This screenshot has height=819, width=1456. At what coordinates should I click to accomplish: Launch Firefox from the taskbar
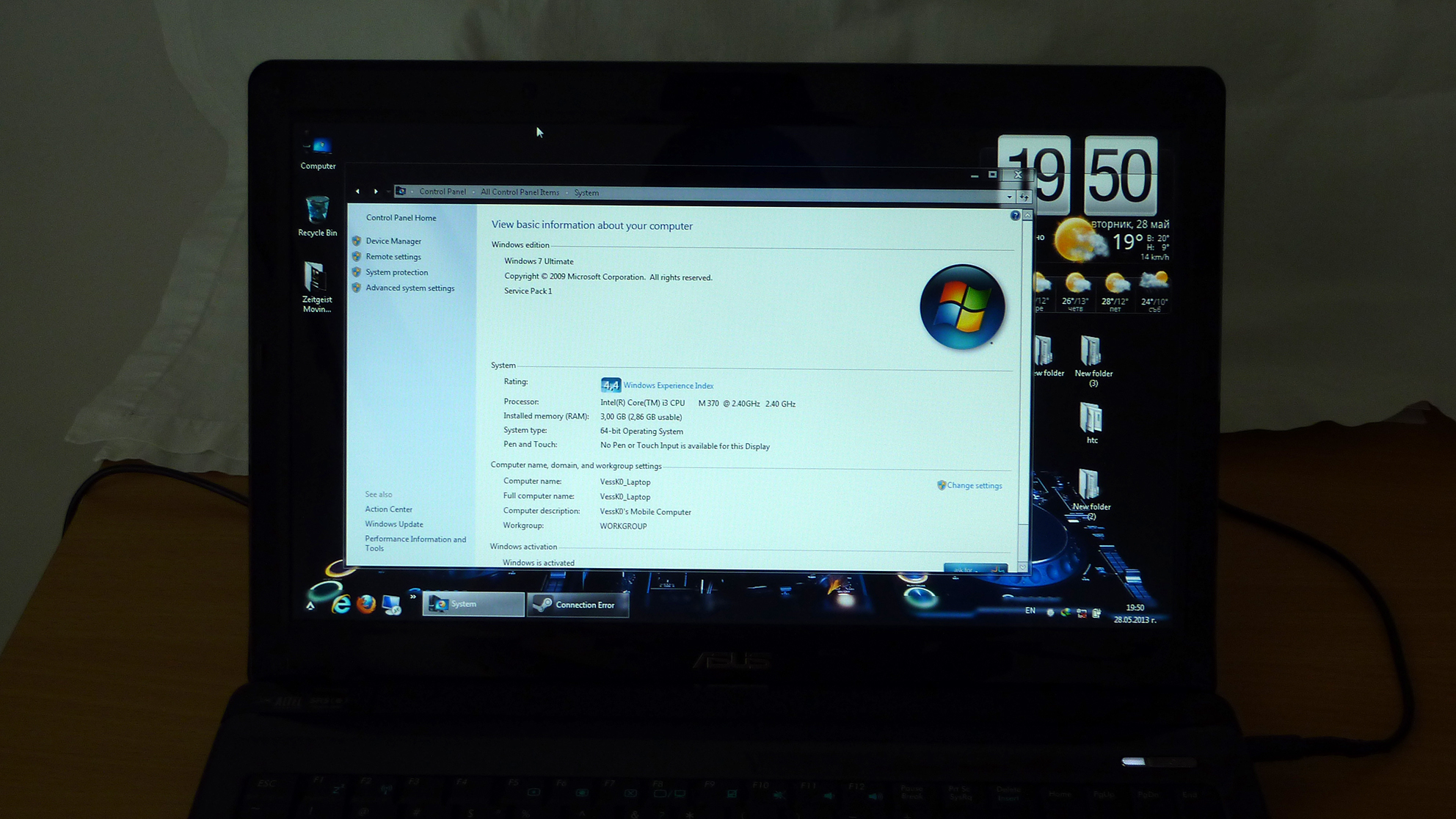tap(366, 604)
